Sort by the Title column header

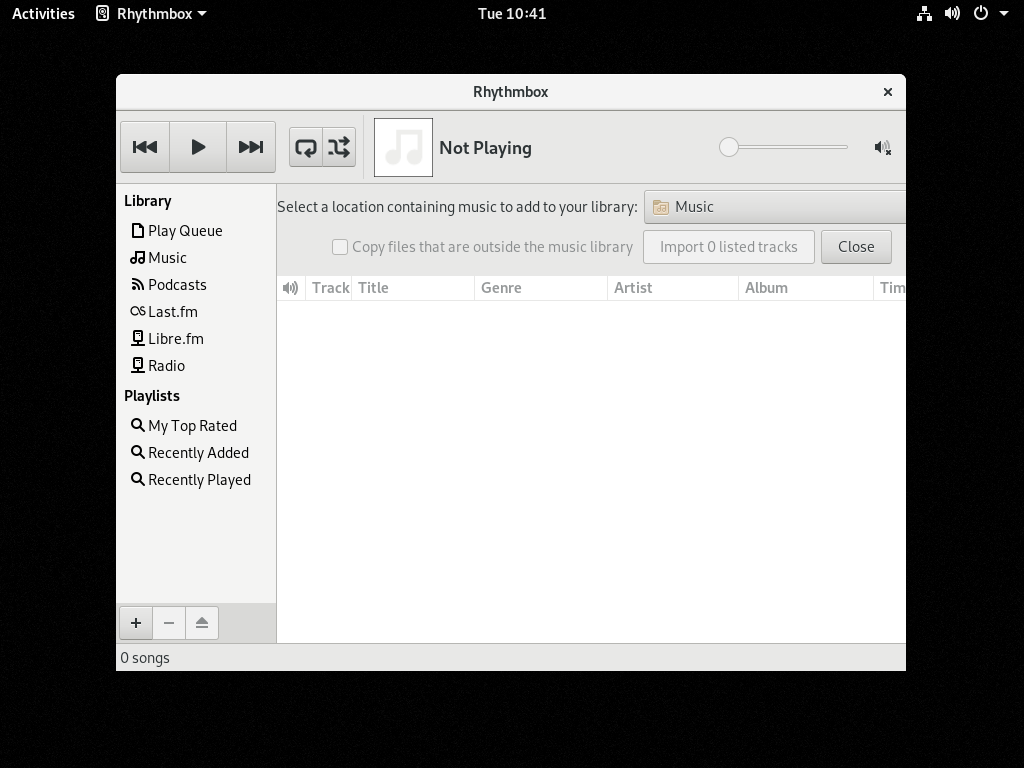(x=413, y=288)
